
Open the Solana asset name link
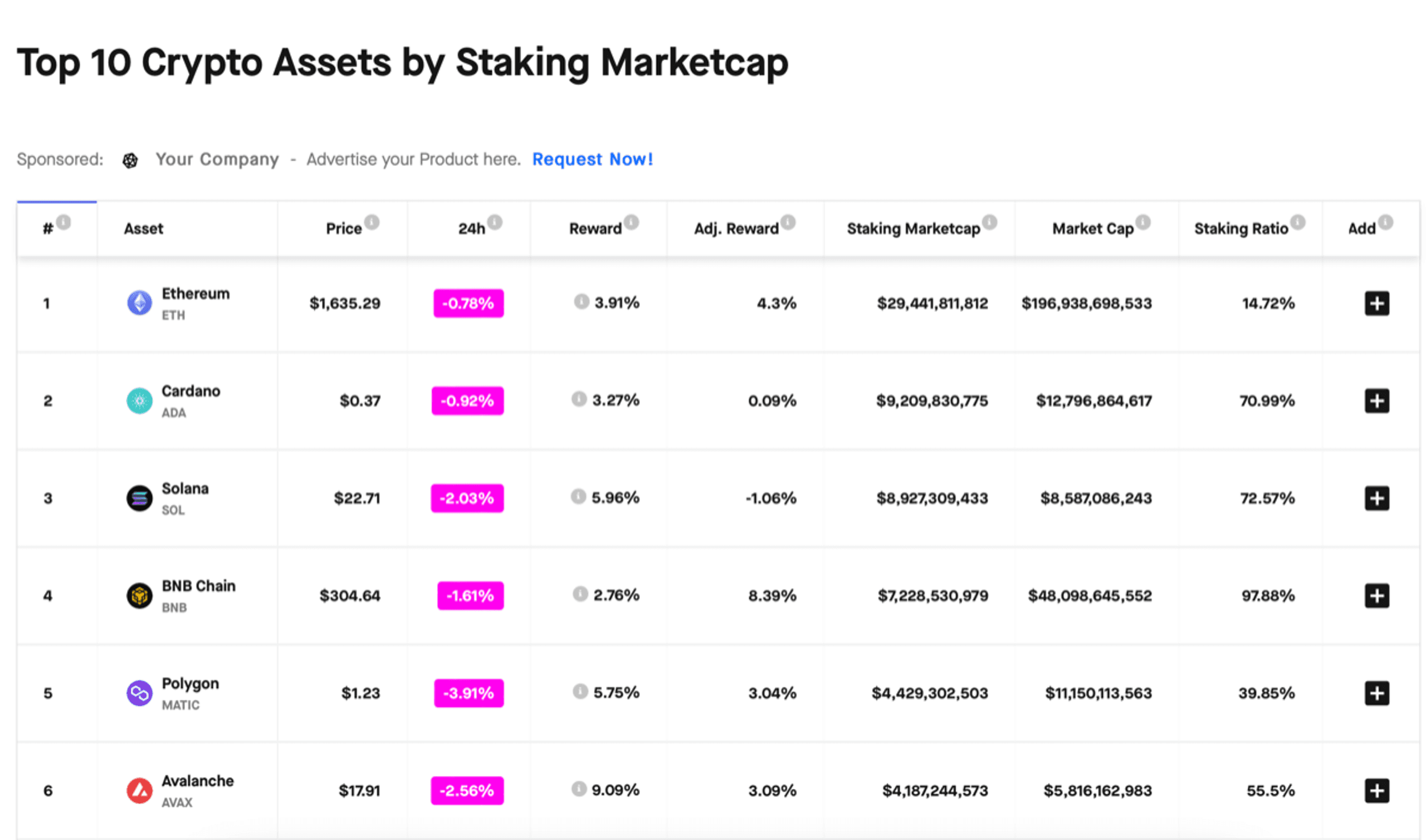pyautogui.click(x=185, y=489)
